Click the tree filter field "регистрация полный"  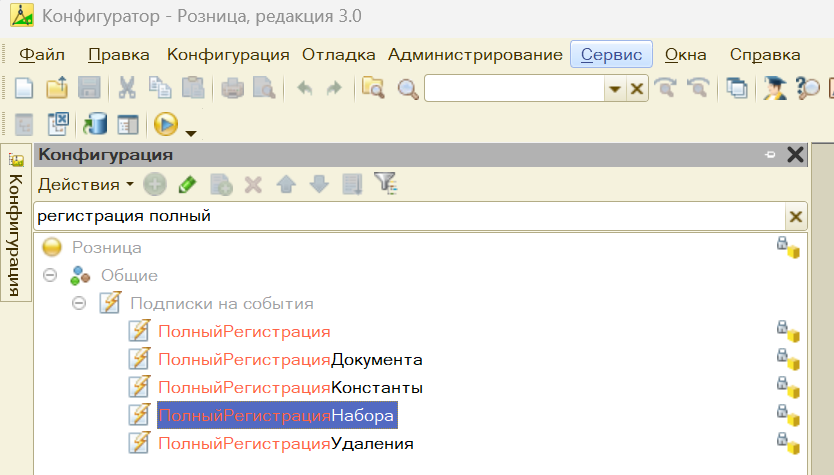(x=410, y=216)
